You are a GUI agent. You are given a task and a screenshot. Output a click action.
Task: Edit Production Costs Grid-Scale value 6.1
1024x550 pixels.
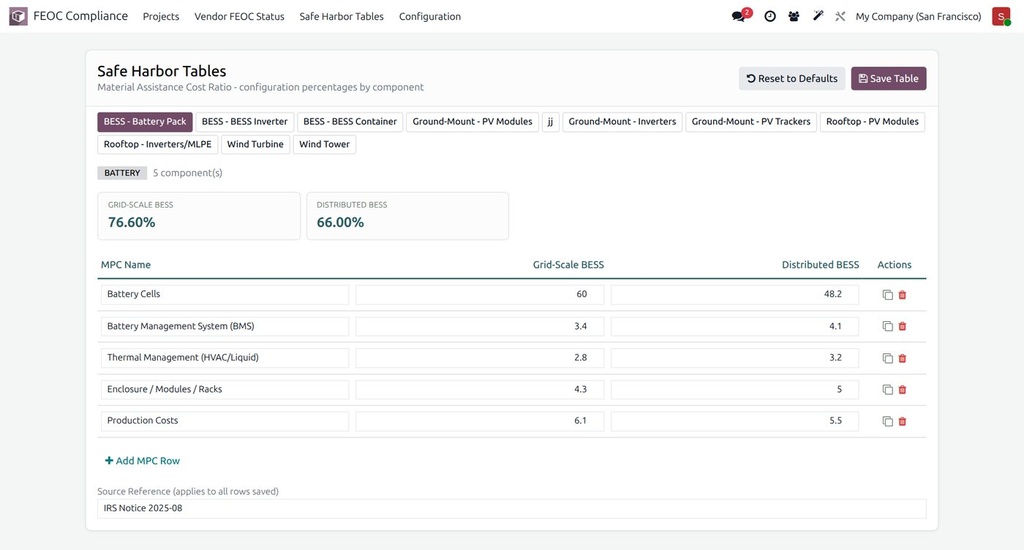(480, 421)
